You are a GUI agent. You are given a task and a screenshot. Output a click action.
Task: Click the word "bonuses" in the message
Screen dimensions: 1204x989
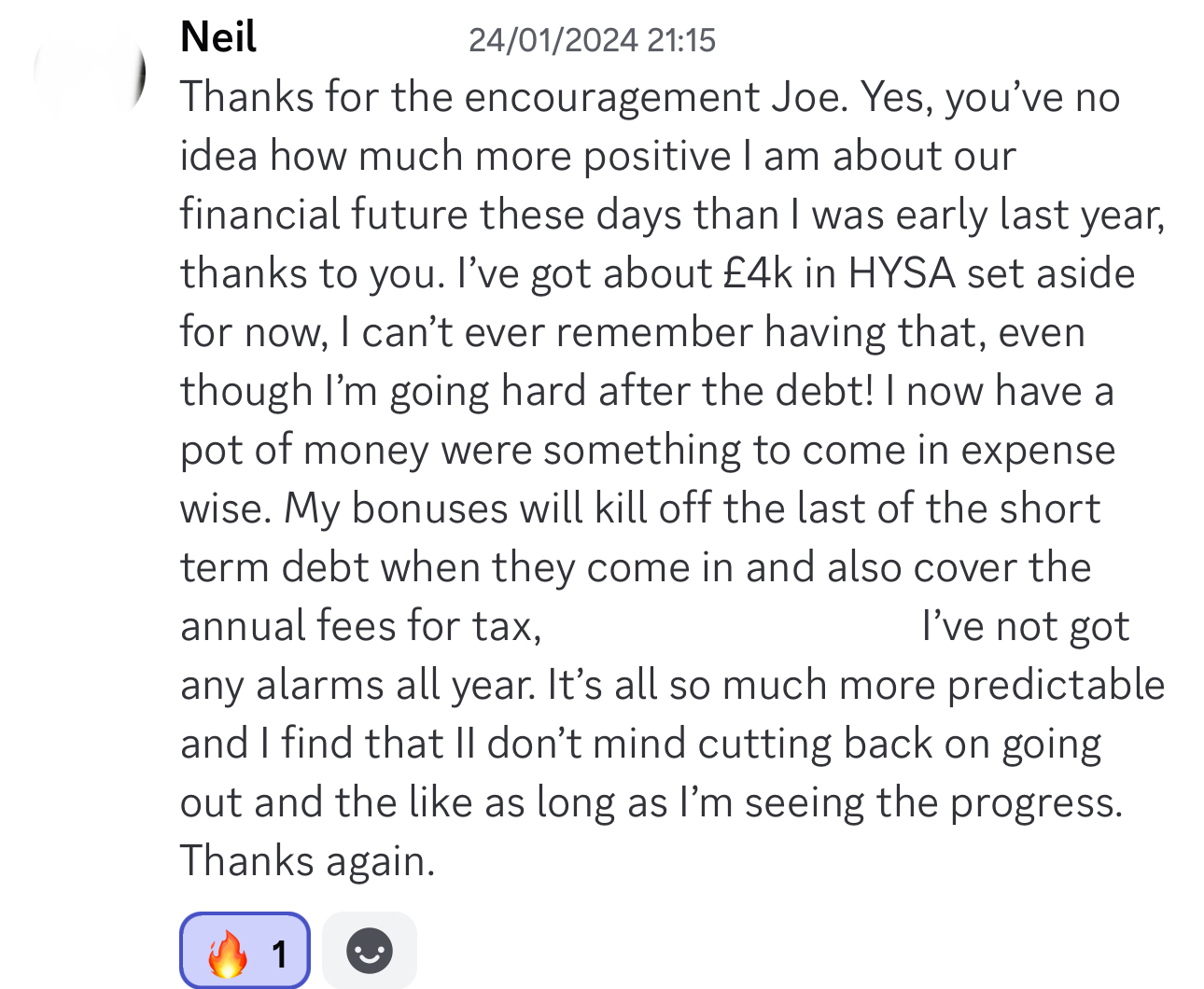[x=430, y=508]
